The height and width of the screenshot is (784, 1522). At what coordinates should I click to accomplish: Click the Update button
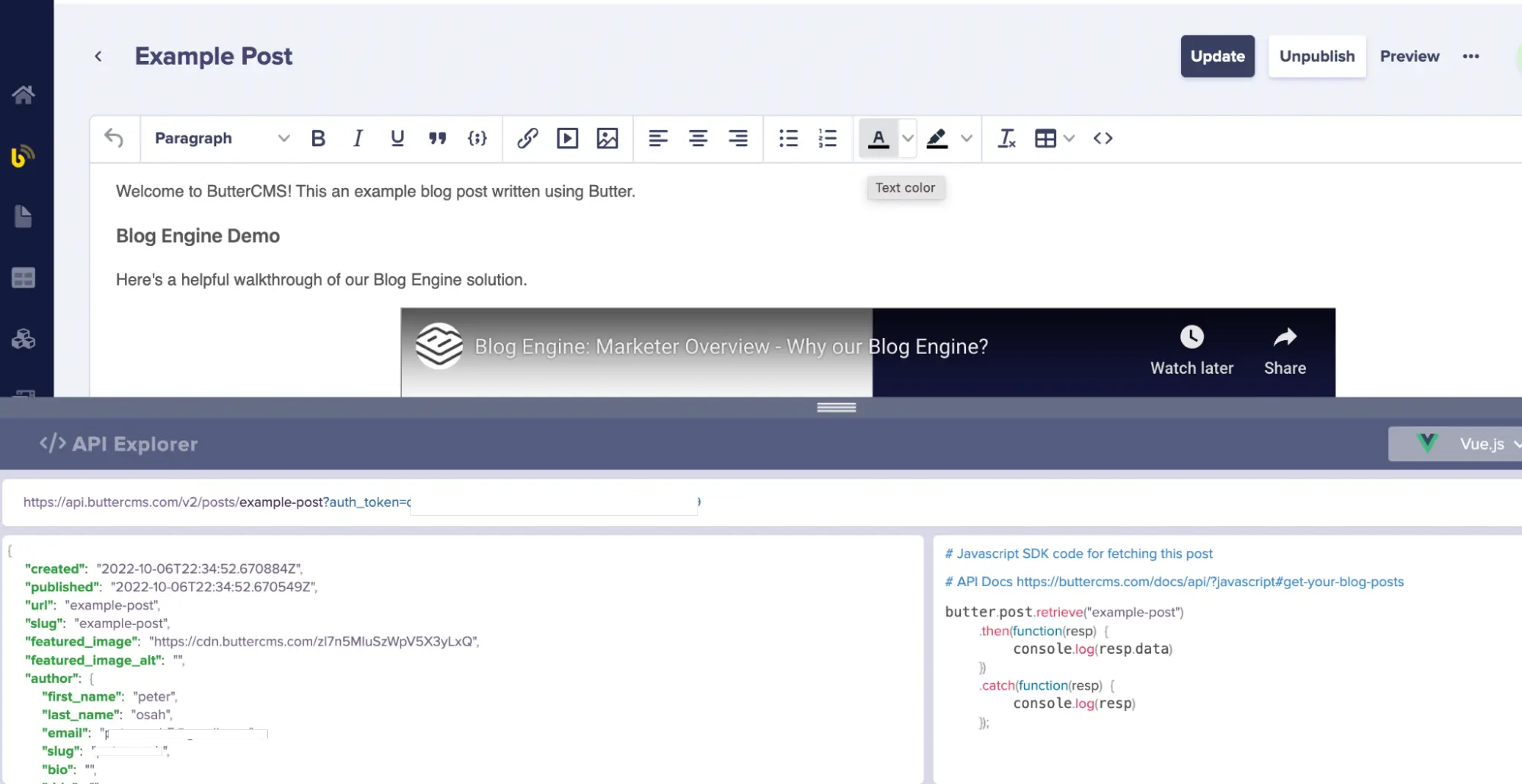[1217, 56]
